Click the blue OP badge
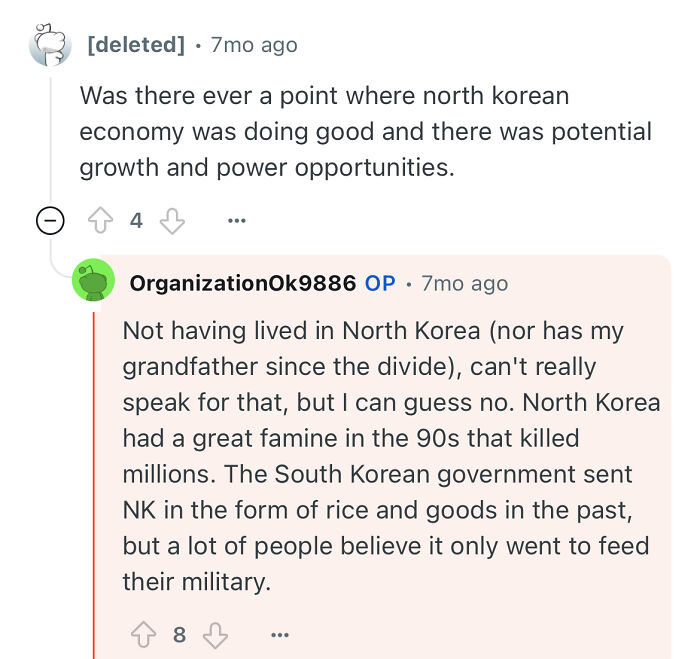This screenshot has height=659, width=700. coord(380,283)
